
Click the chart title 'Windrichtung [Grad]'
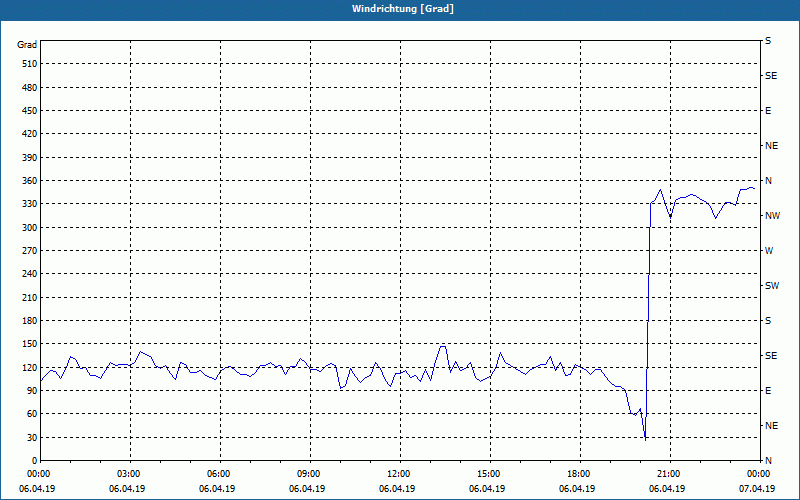click(403, 9)
